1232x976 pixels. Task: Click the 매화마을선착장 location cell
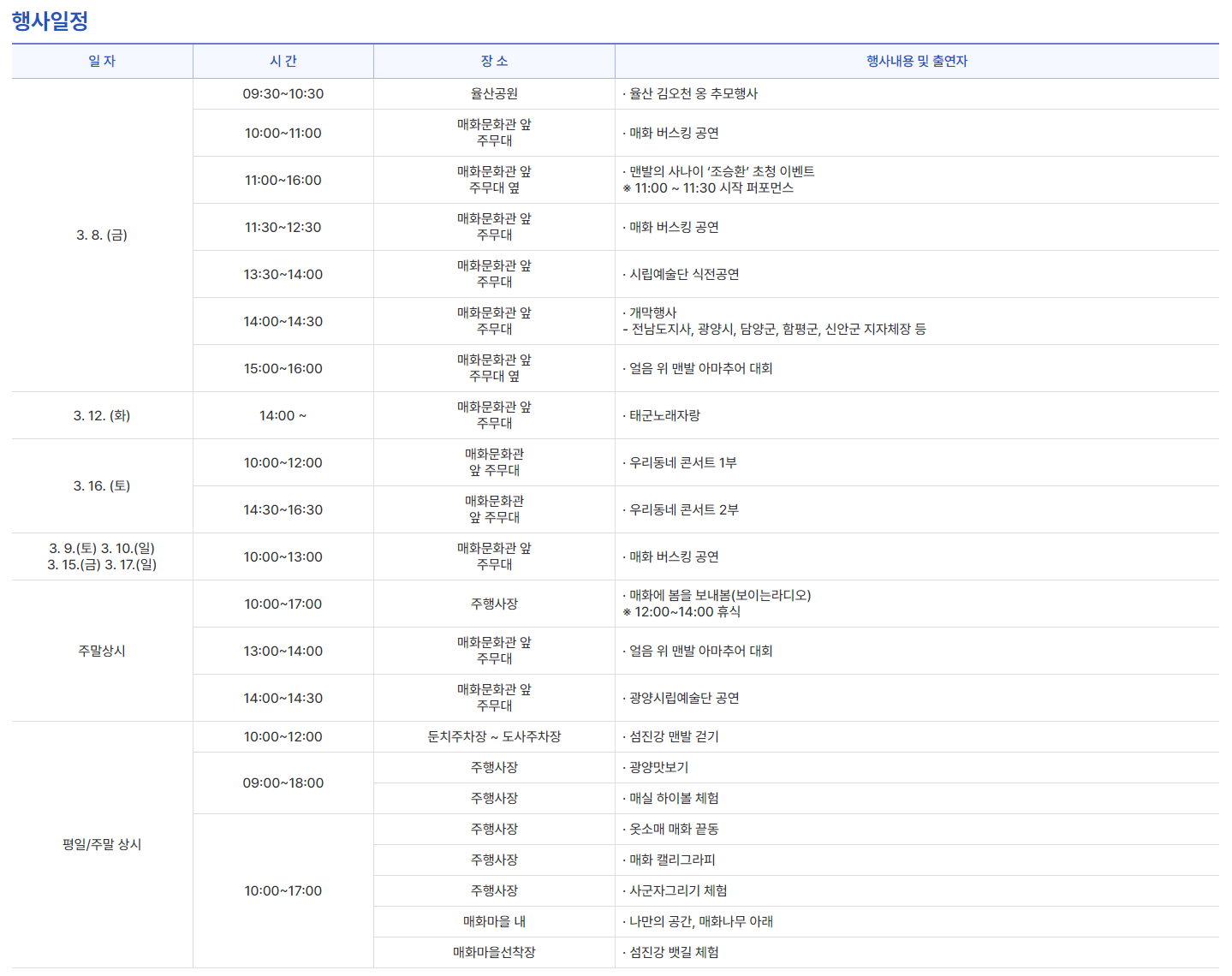(494, 952)
